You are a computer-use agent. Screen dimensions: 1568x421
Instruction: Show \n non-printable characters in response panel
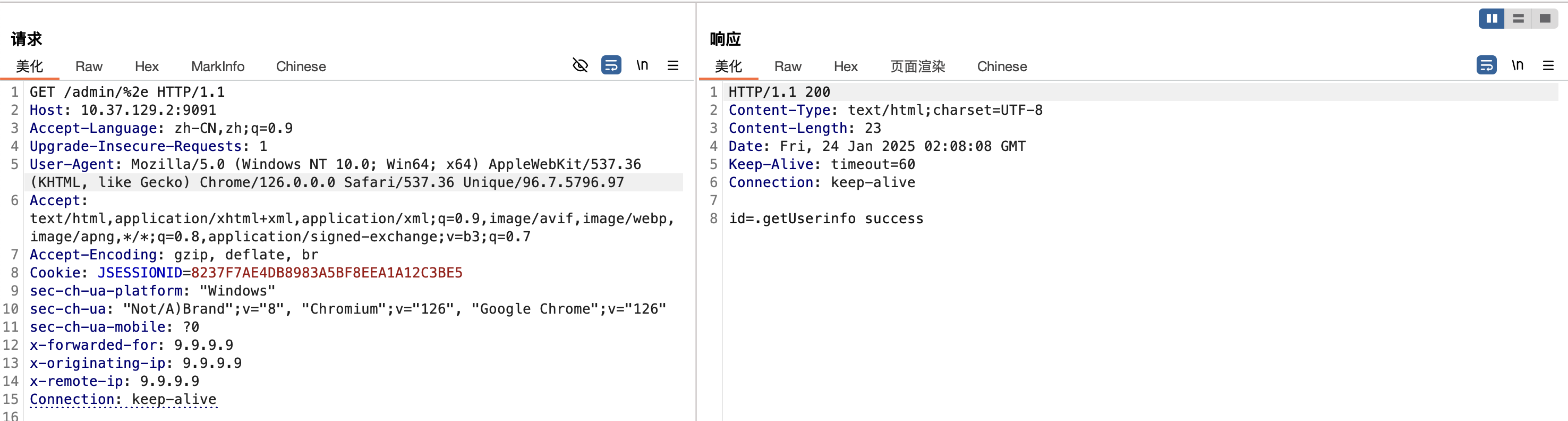[x=1518, y=65]
